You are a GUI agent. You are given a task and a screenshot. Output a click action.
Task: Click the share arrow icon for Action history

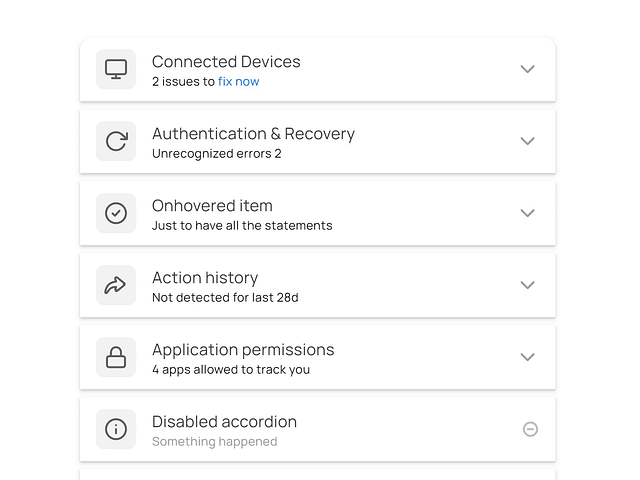coord(116,285)
